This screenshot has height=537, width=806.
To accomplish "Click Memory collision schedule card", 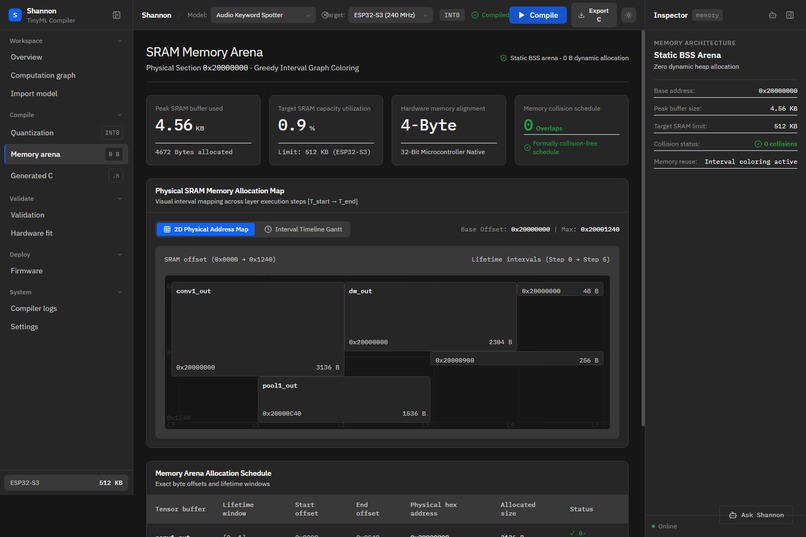I will click(x=572, y=130).
